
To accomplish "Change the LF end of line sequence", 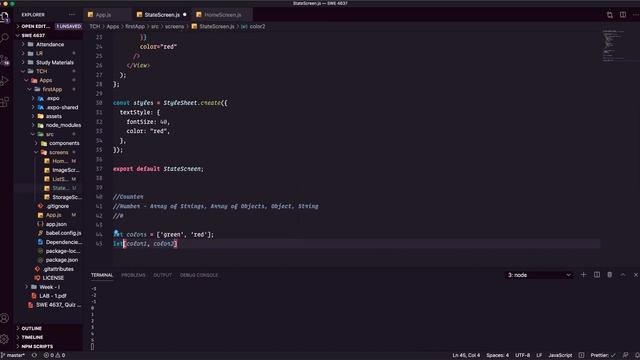I will (x=539, y=355).
